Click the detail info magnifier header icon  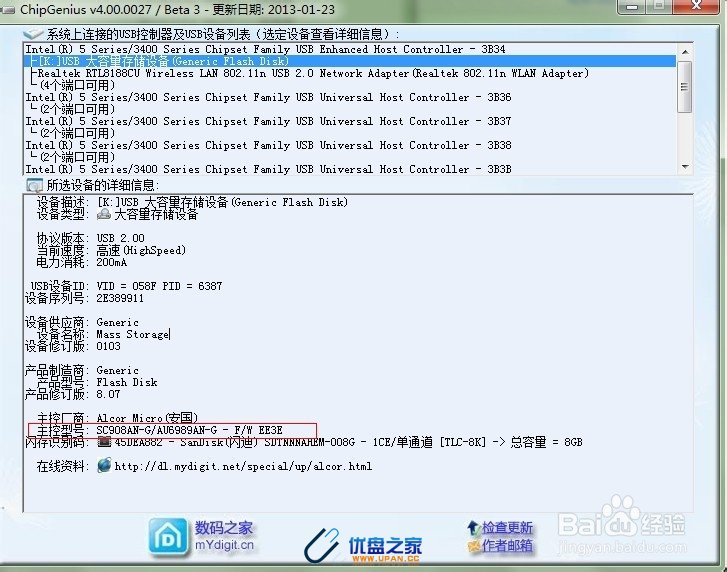point(34,185)
